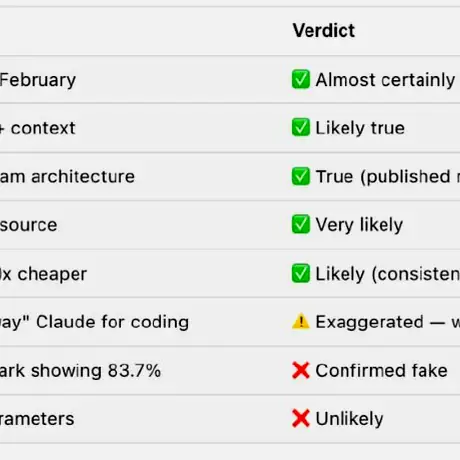Click yellow warning icon beside Exaggerated

click(301, 322)
